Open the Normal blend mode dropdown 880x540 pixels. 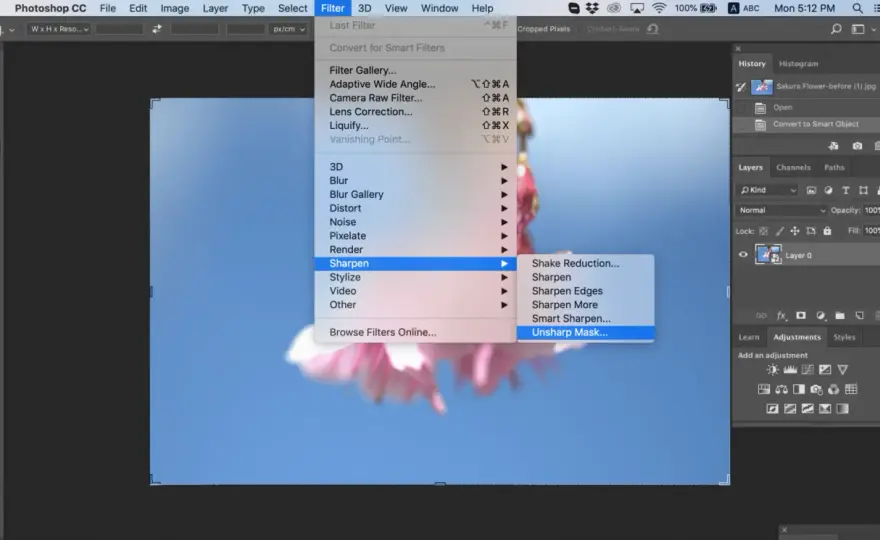(781, 210)
